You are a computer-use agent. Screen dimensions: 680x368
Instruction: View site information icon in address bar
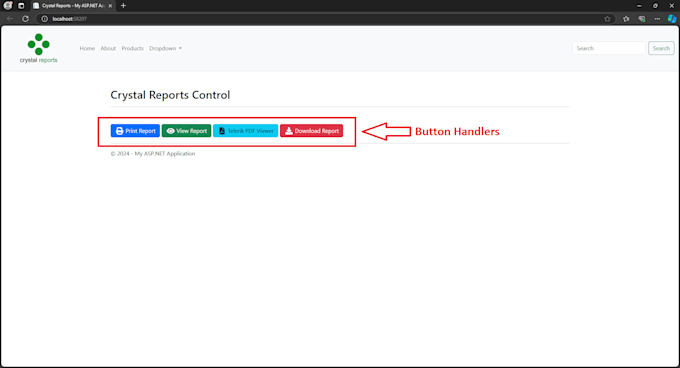click(44, 19)
